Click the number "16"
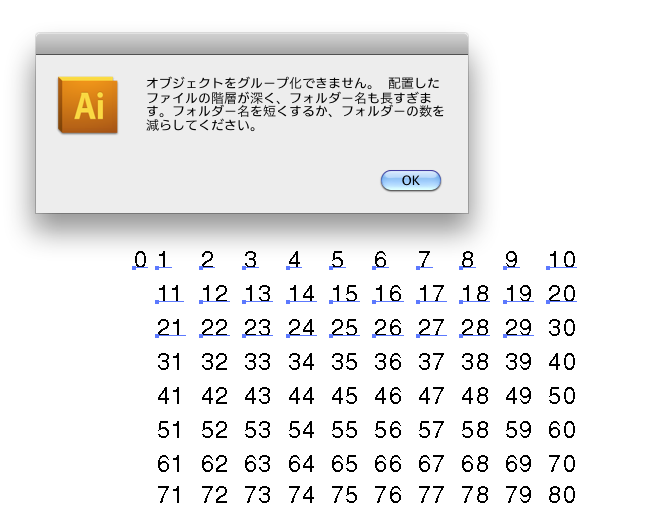650x514 pixels. point(388,294)
